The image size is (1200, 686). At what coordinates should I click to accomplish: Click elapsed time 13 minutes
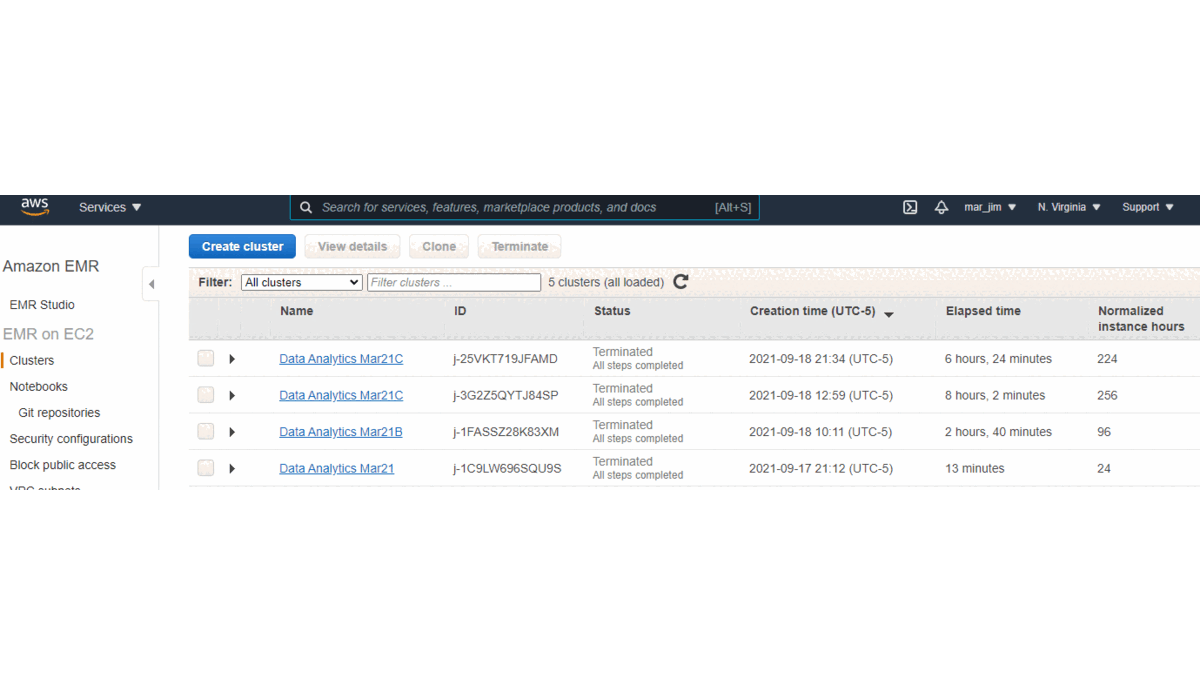[x=975, y=468]
